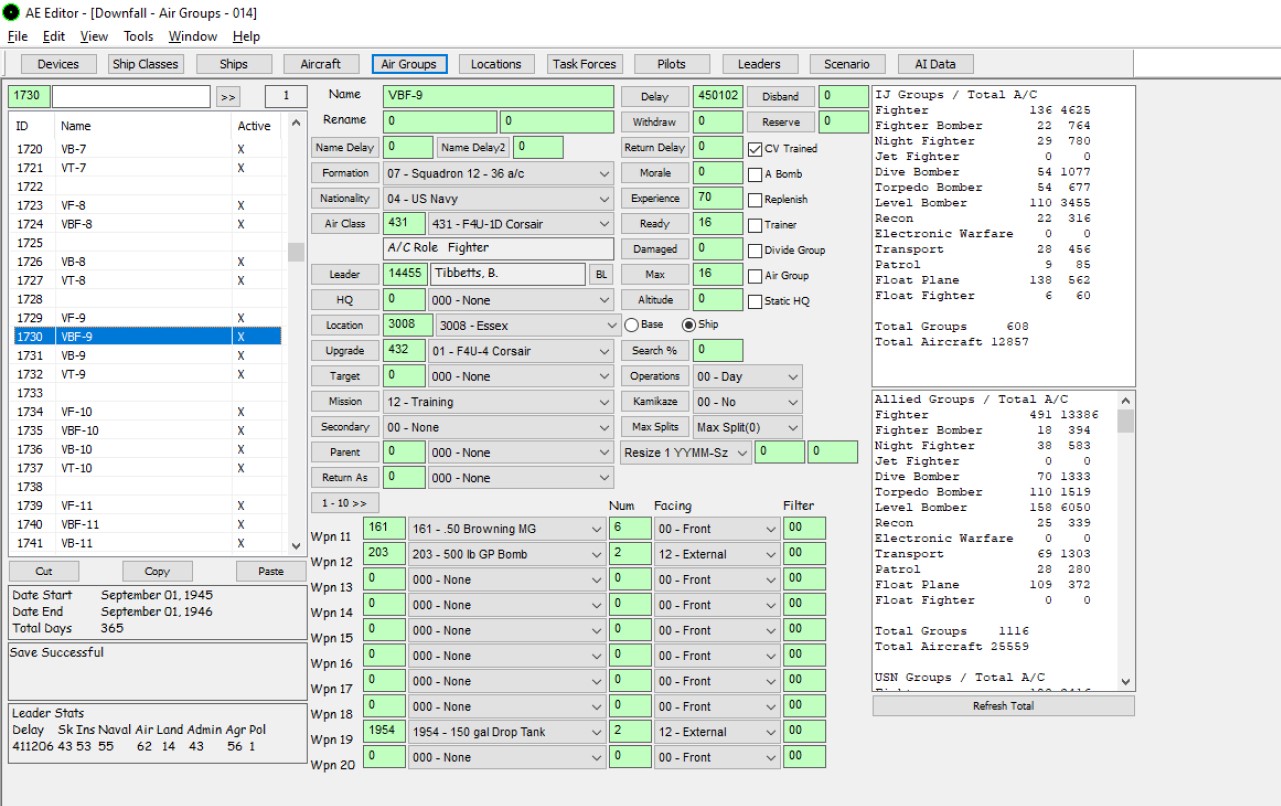
Task: Switch to the AI Data section
Action: click(x=935, y=64)
